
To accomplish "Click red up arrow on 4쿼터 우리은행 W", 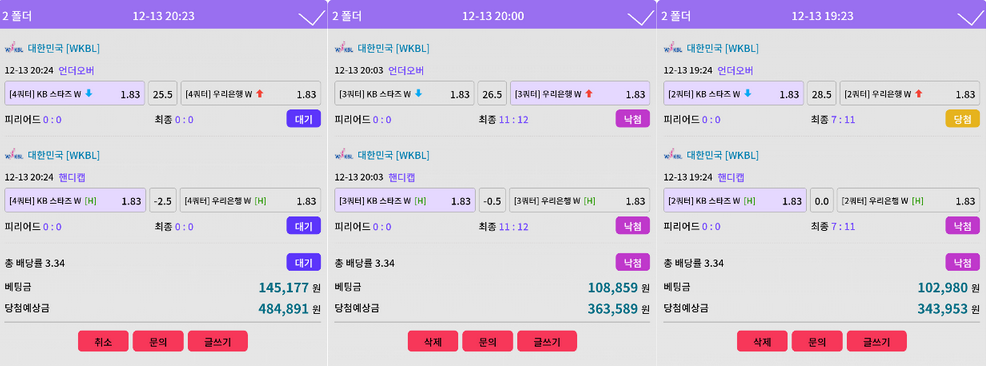I will click(x=259, y=94).
